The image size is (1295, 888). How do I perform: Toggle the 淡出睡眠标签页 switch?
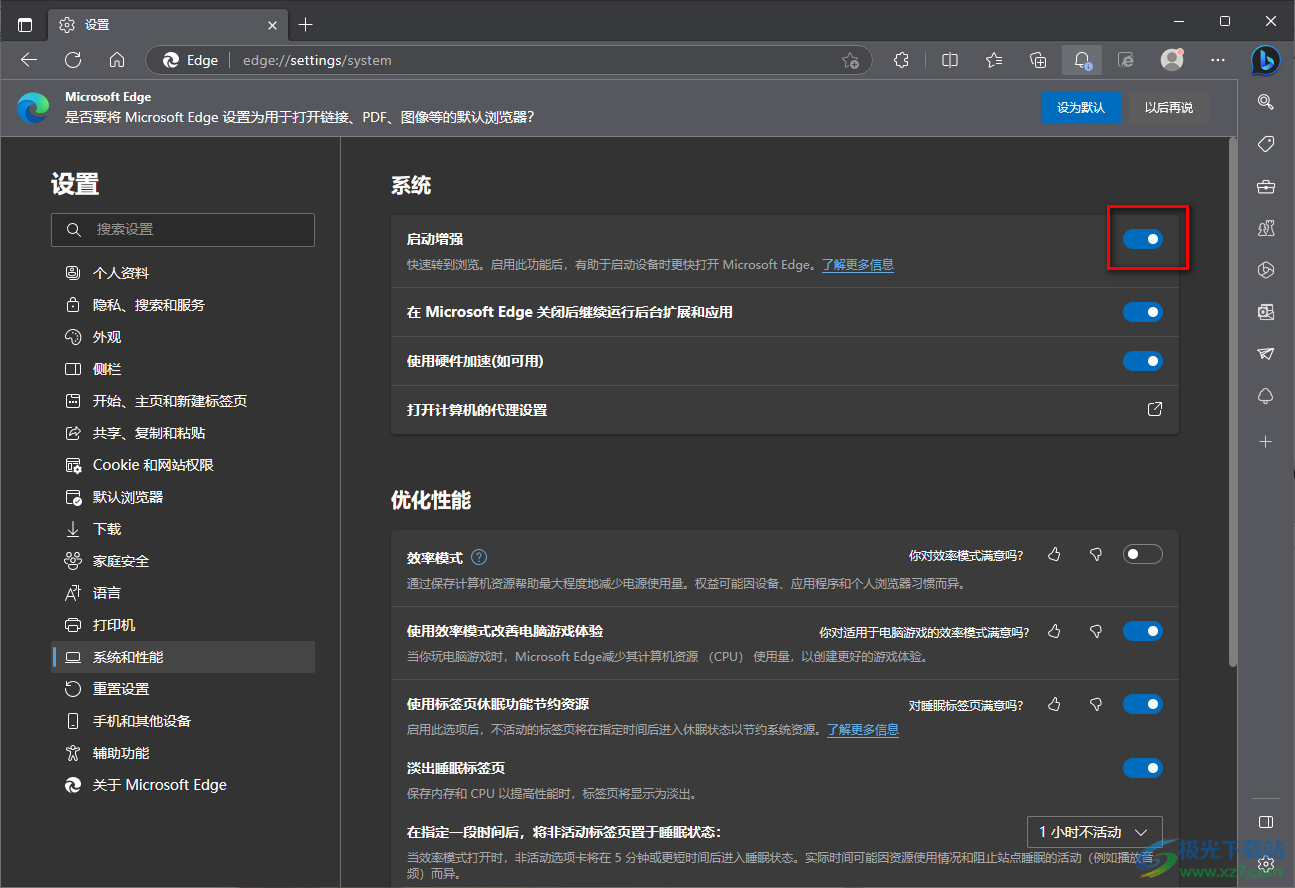pos(1143,768)
